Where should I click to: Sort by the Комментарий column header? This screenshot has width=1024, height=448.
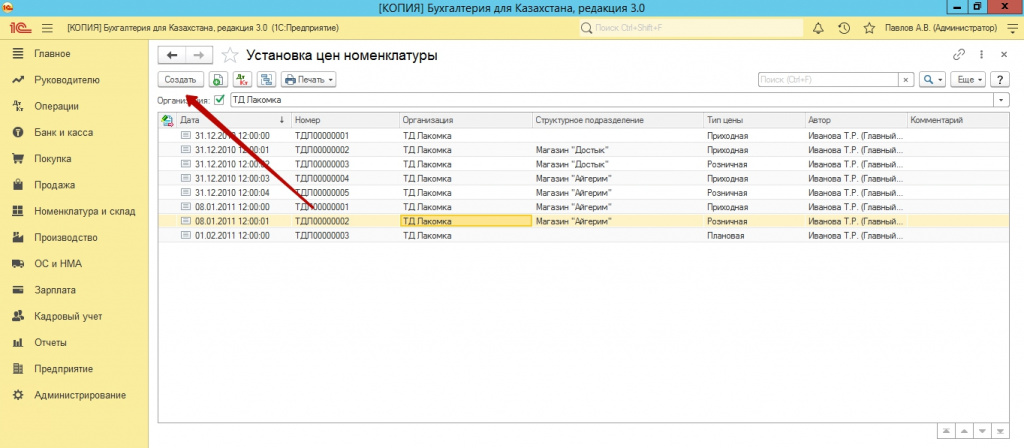point(958,120)
